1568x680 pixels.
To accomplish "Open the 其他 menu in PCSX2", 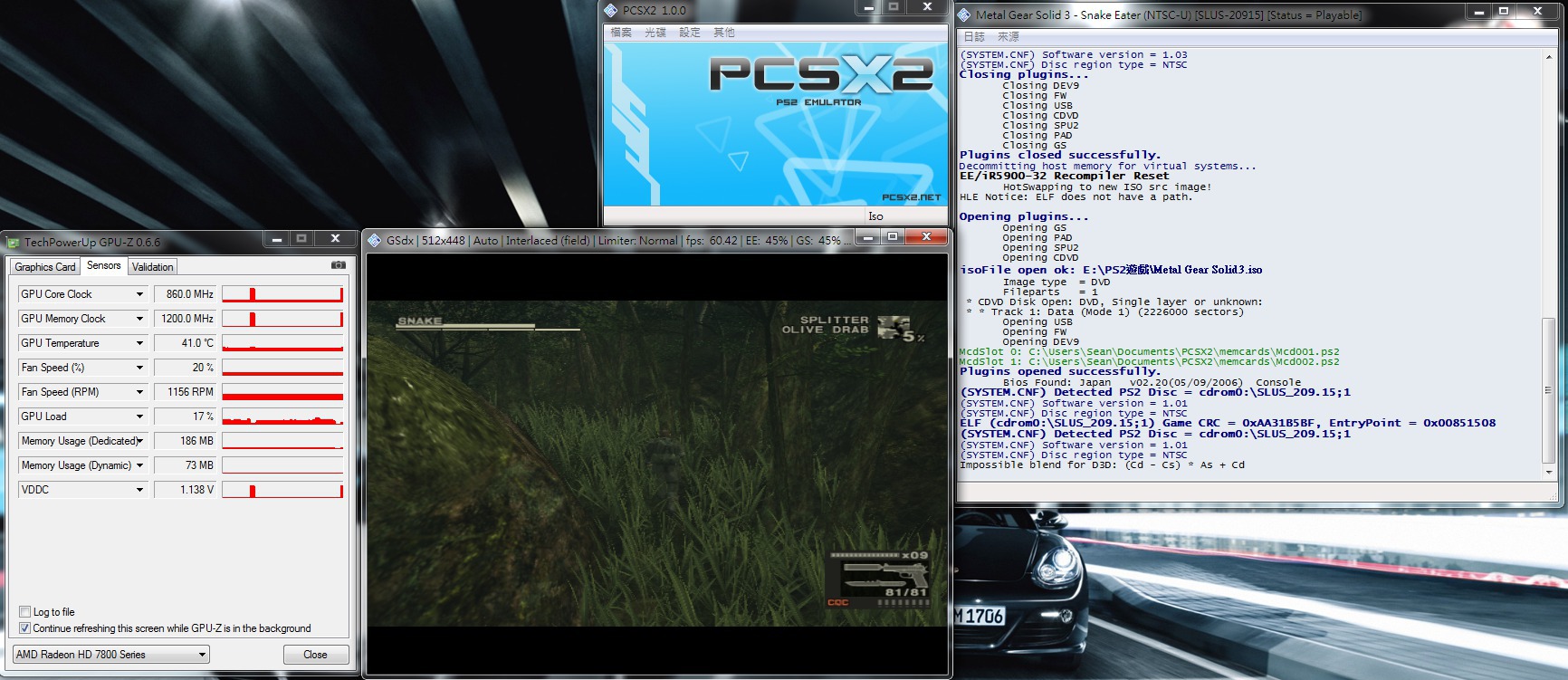I will pos(724,33).
